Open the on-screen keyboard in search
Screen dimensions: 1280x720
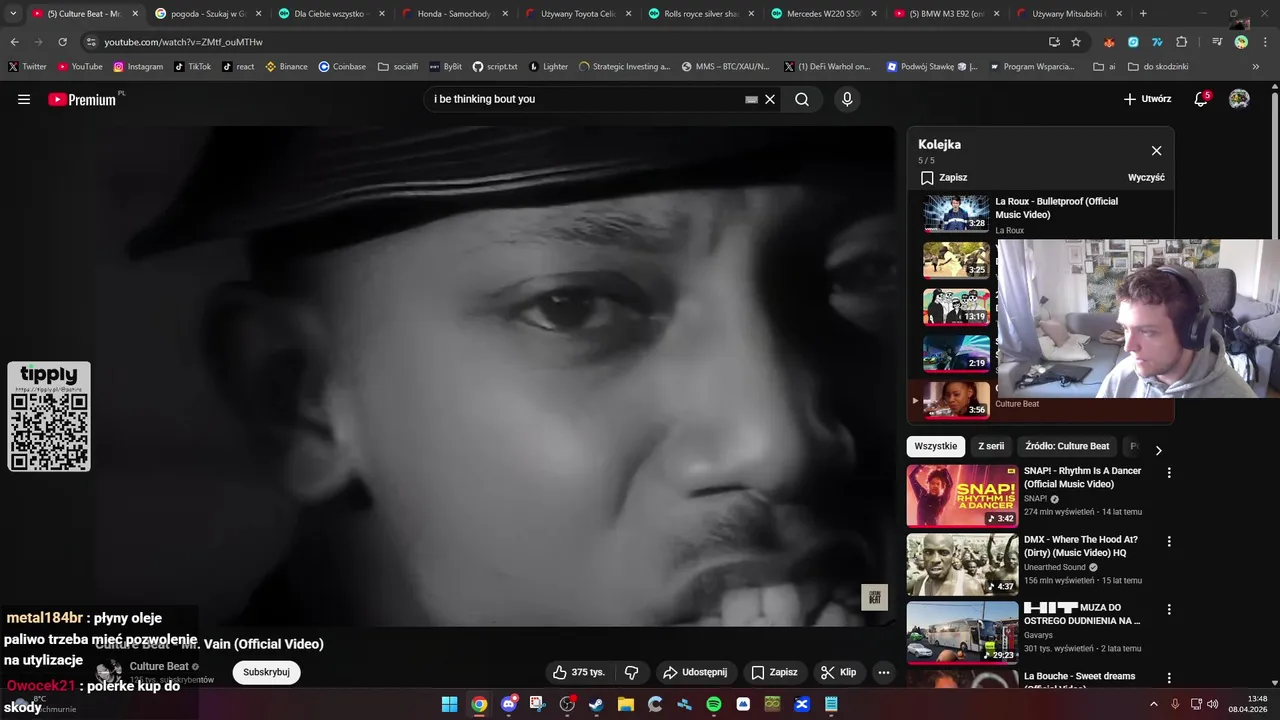tap(751, 99)
